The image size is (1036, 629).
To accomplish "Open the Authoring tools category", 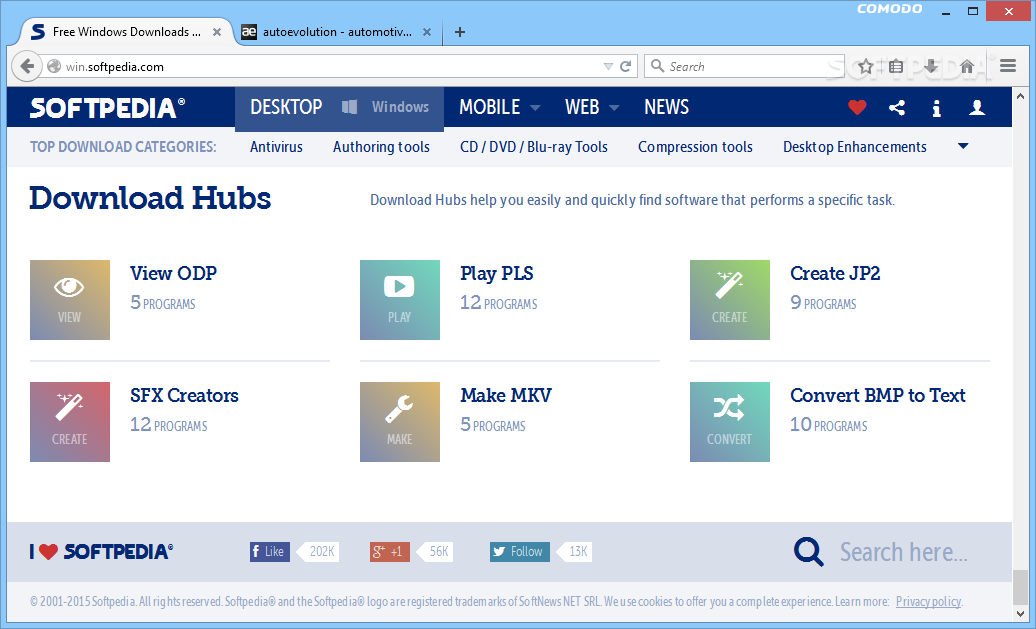I will [381, 147].
